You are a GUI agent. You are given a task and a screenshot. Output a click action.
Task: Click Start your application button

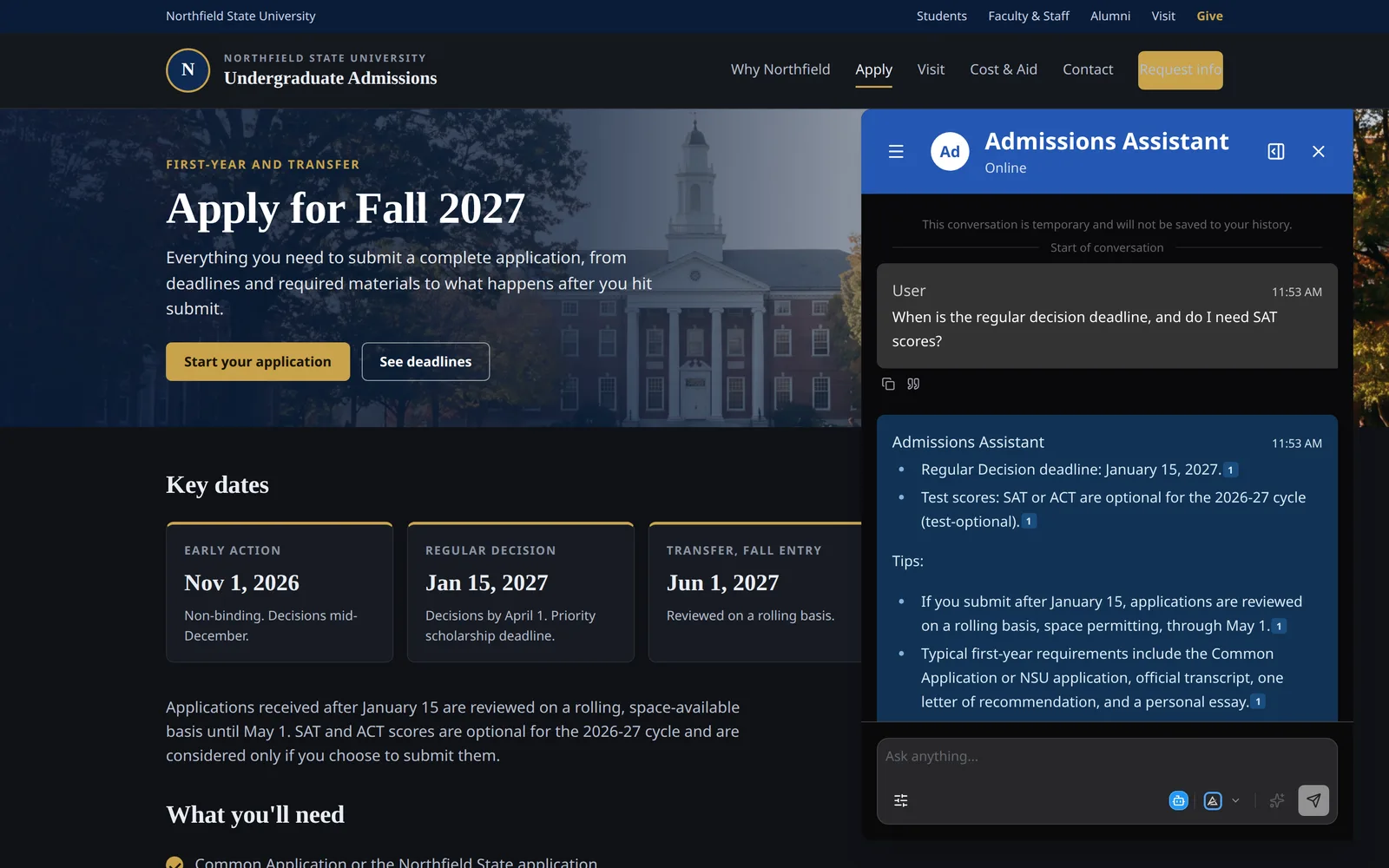point(258,362)
